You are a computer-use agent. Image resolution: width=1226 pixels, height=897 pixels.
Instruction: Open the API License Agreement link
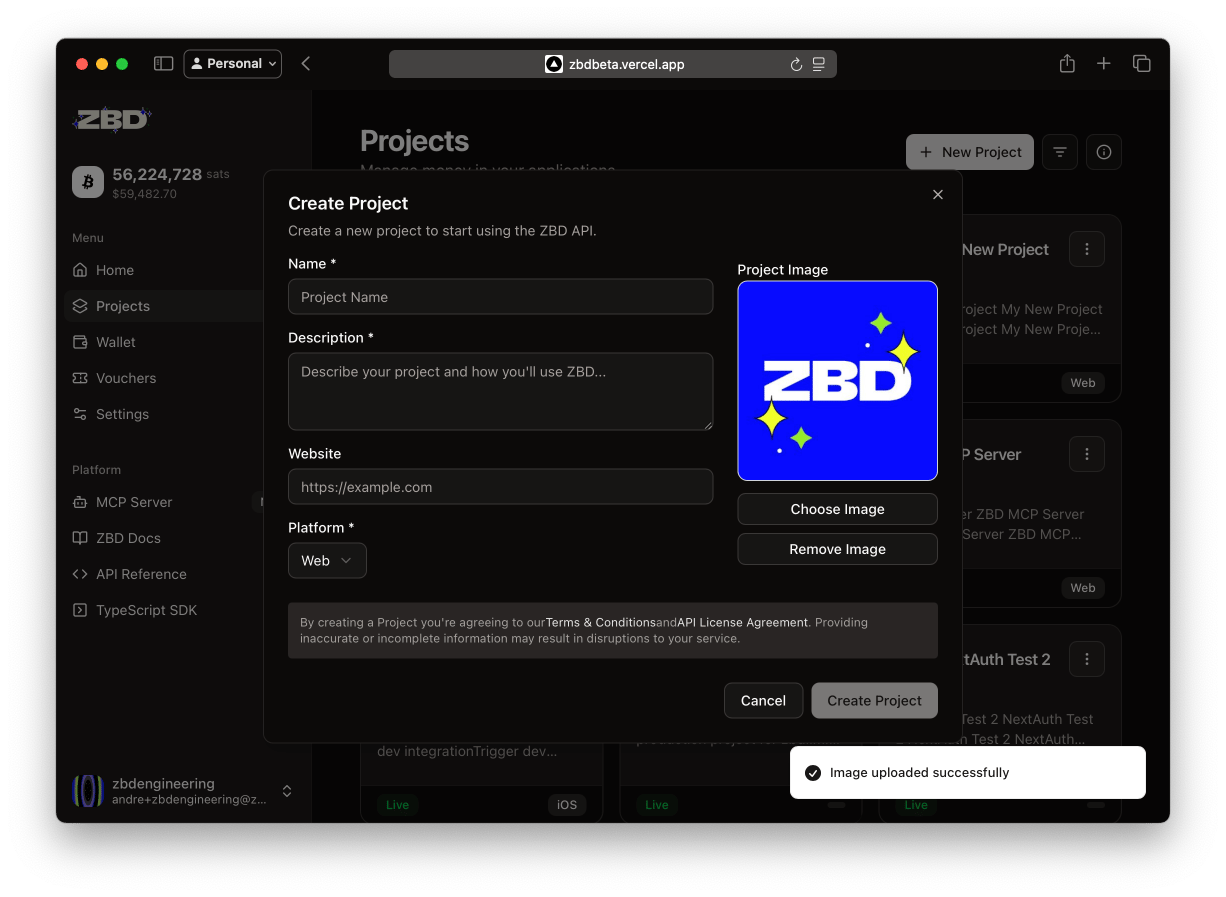pos(742,622)
